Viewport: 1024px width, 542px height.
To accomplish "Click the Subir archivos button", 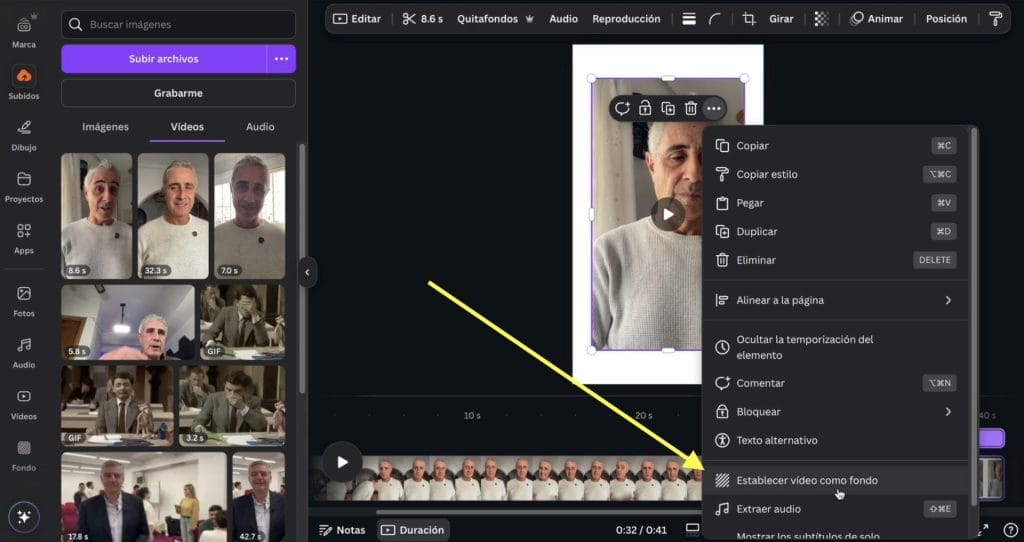I will pos(164,59).
